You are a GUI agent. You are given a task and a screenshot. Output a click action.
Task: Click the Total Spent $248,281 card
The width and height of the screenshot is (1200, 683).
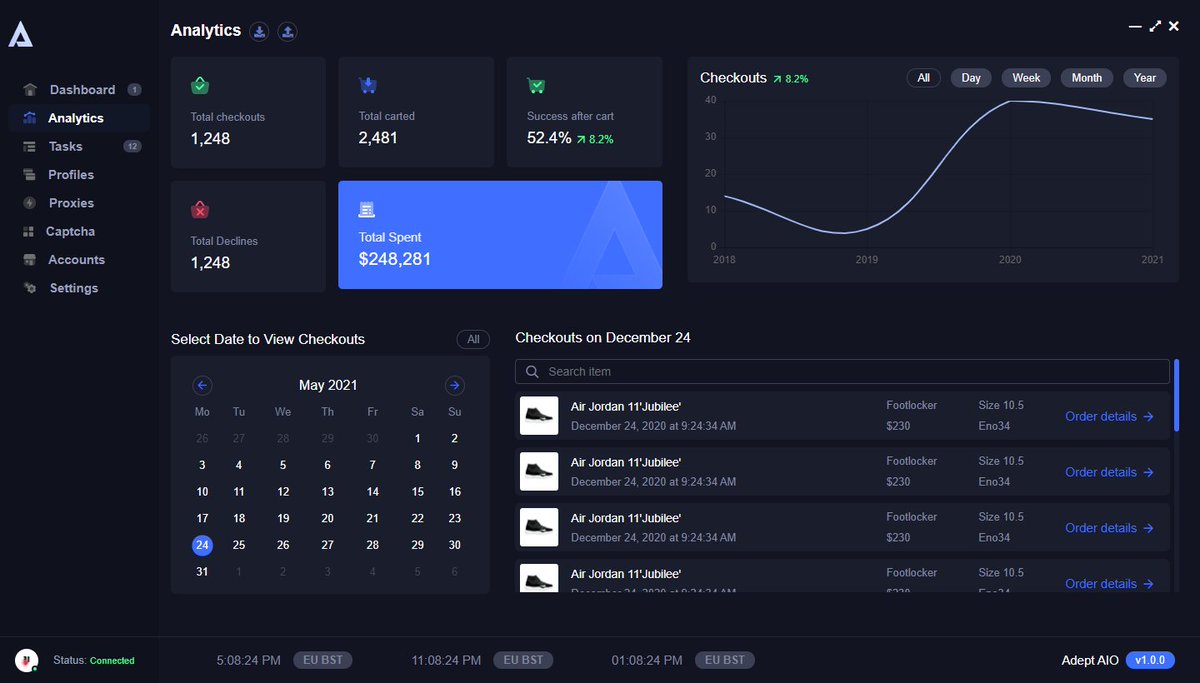(500, 235)
